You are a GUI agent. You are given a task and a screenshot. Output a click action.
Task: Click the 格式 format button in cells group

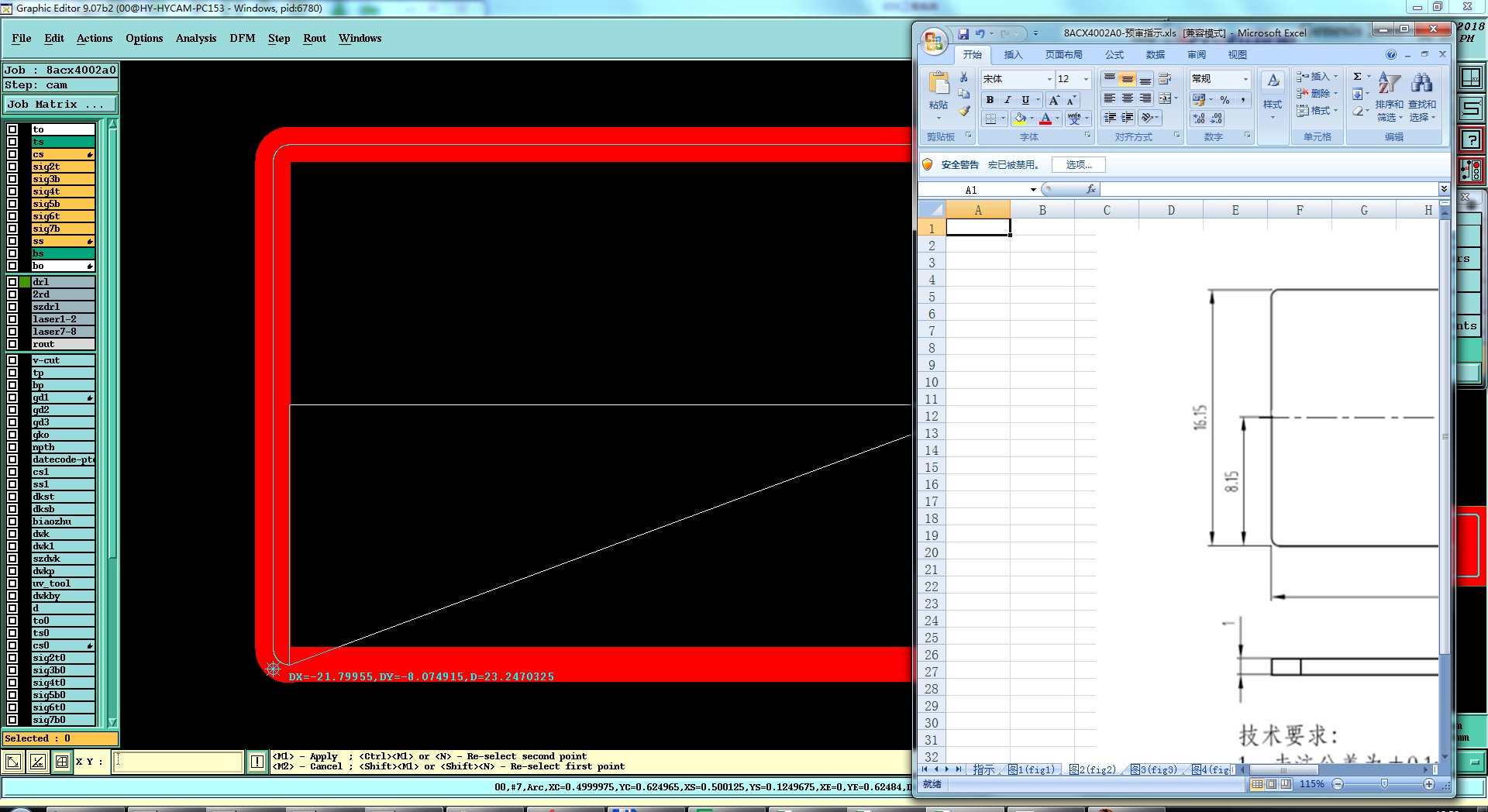click(1317, 111)
